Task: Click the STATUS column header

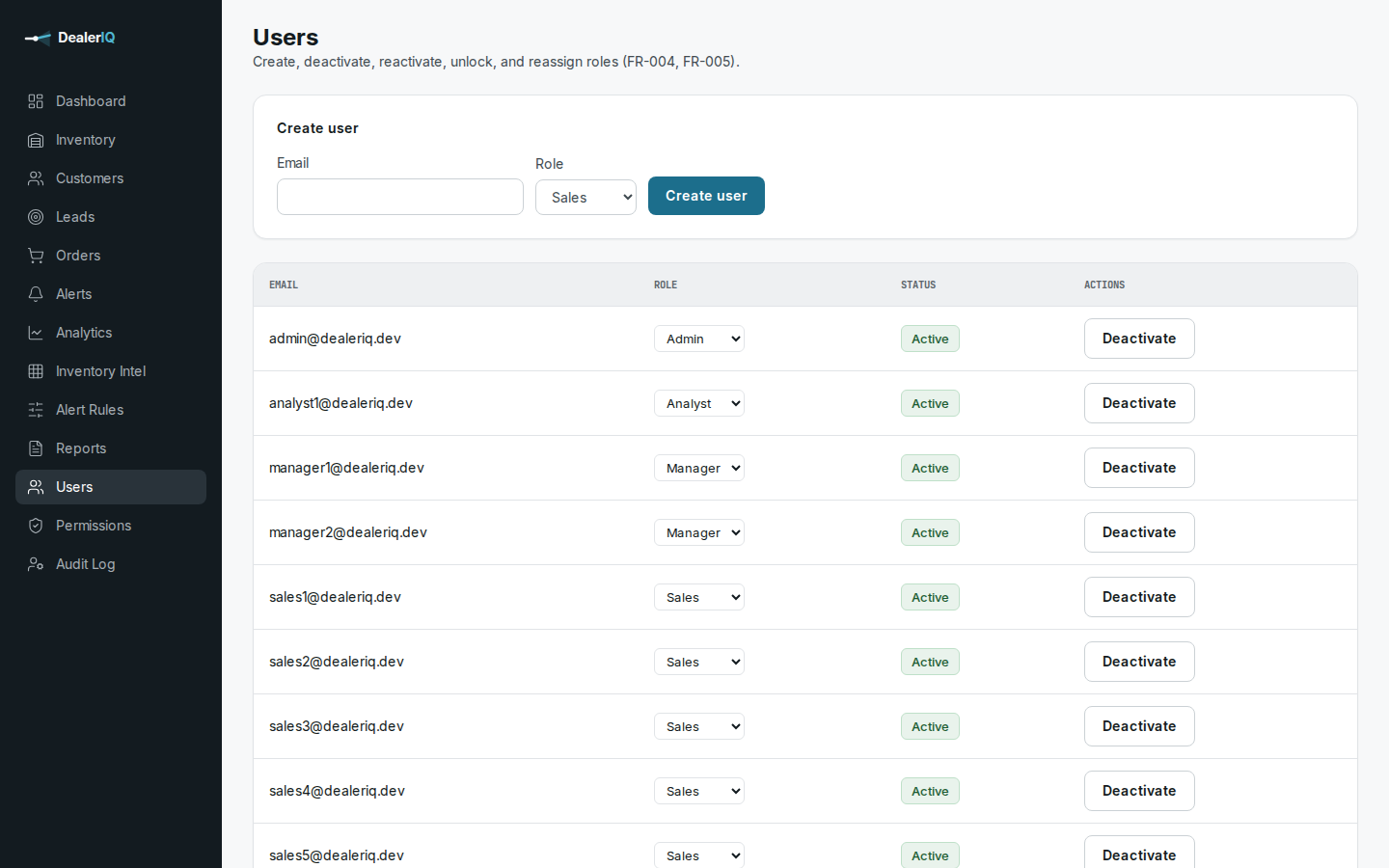Action: pyautogui.click(x=918, y=285)
